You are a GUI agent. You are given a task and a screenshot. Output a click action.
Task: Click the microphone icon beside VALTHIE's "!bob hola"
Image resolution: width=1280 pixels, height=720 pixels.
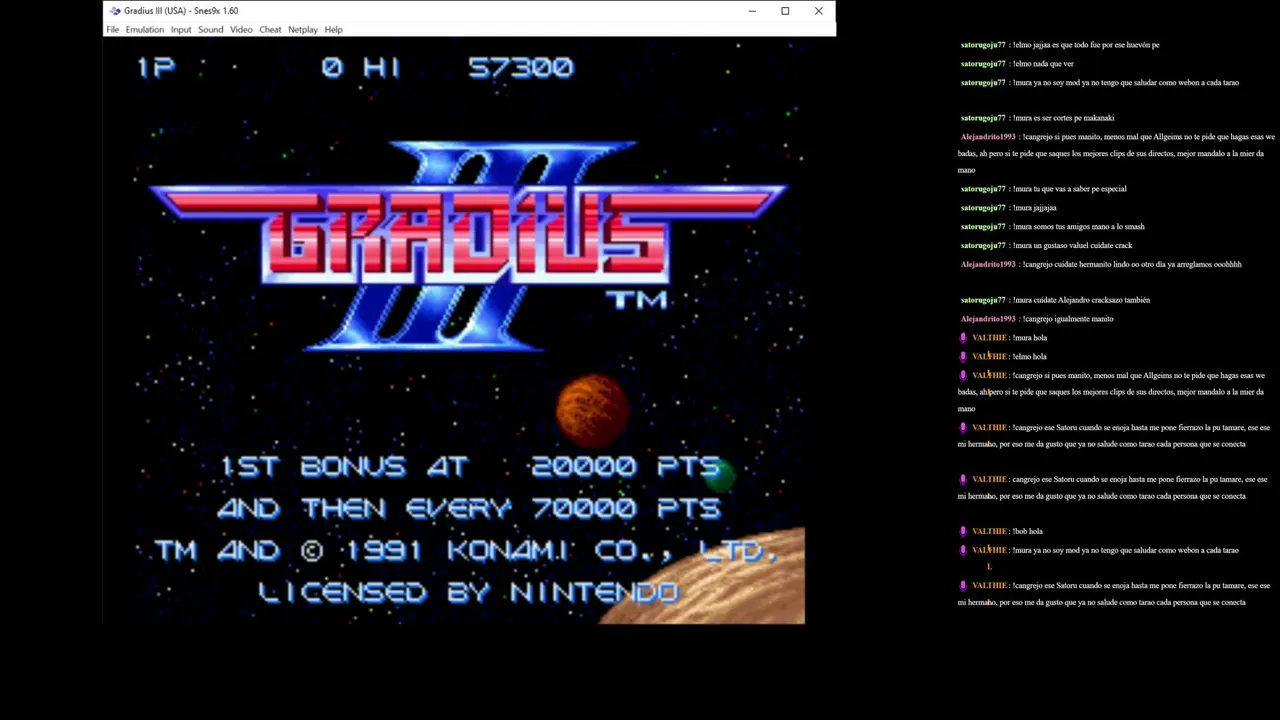[x=963, y=532]
